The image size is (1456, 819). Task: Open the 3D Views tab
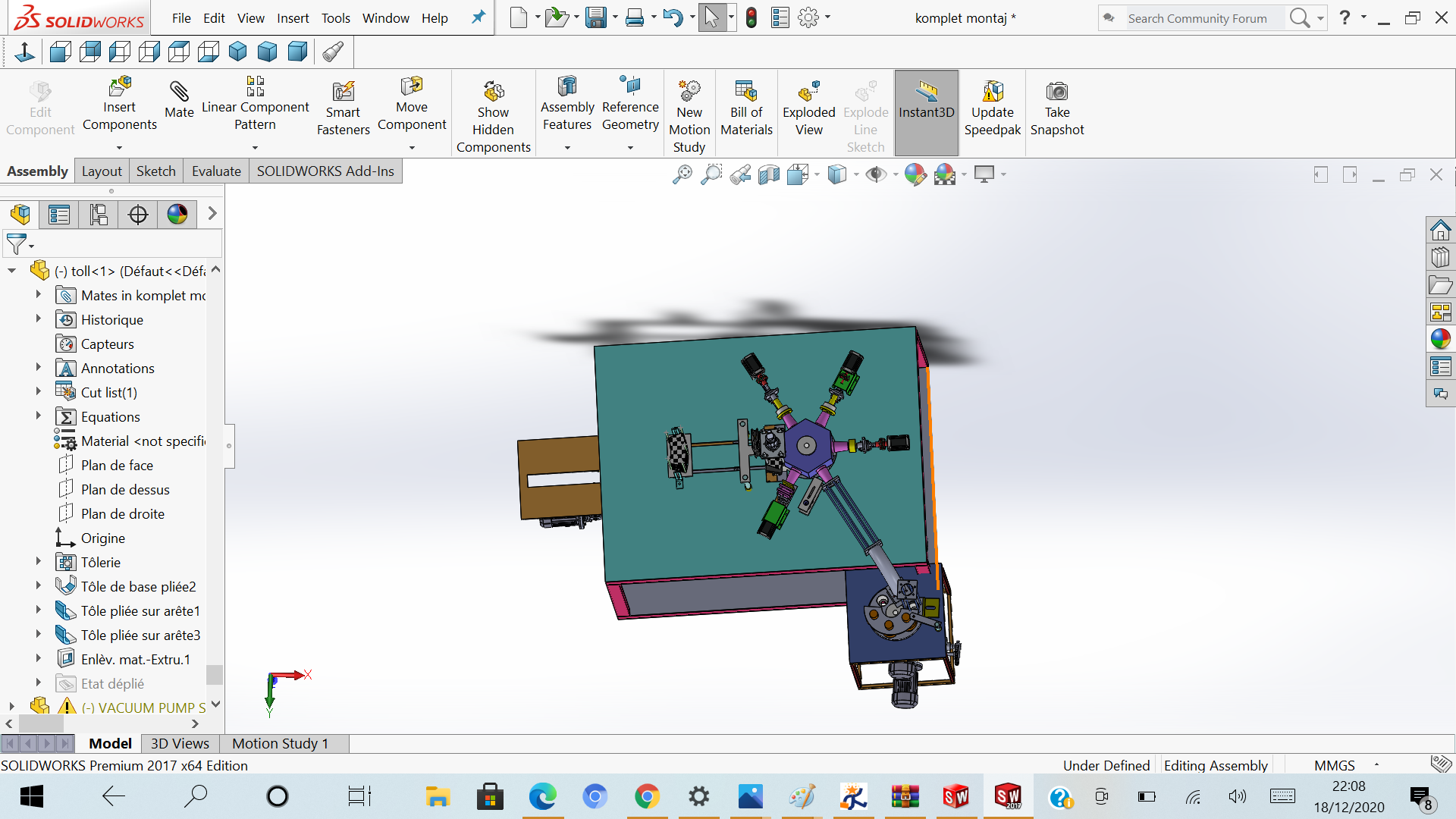(x=180, y=744)
